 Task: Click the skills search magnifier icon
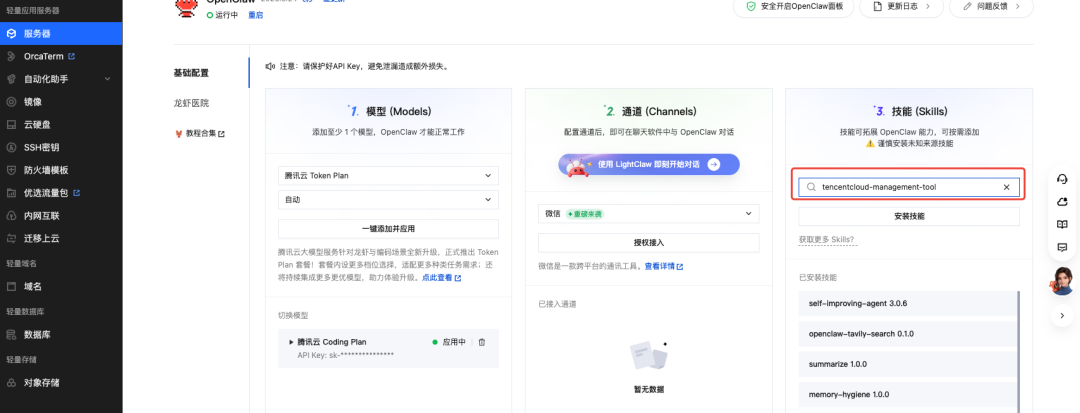tap(811, 187)
